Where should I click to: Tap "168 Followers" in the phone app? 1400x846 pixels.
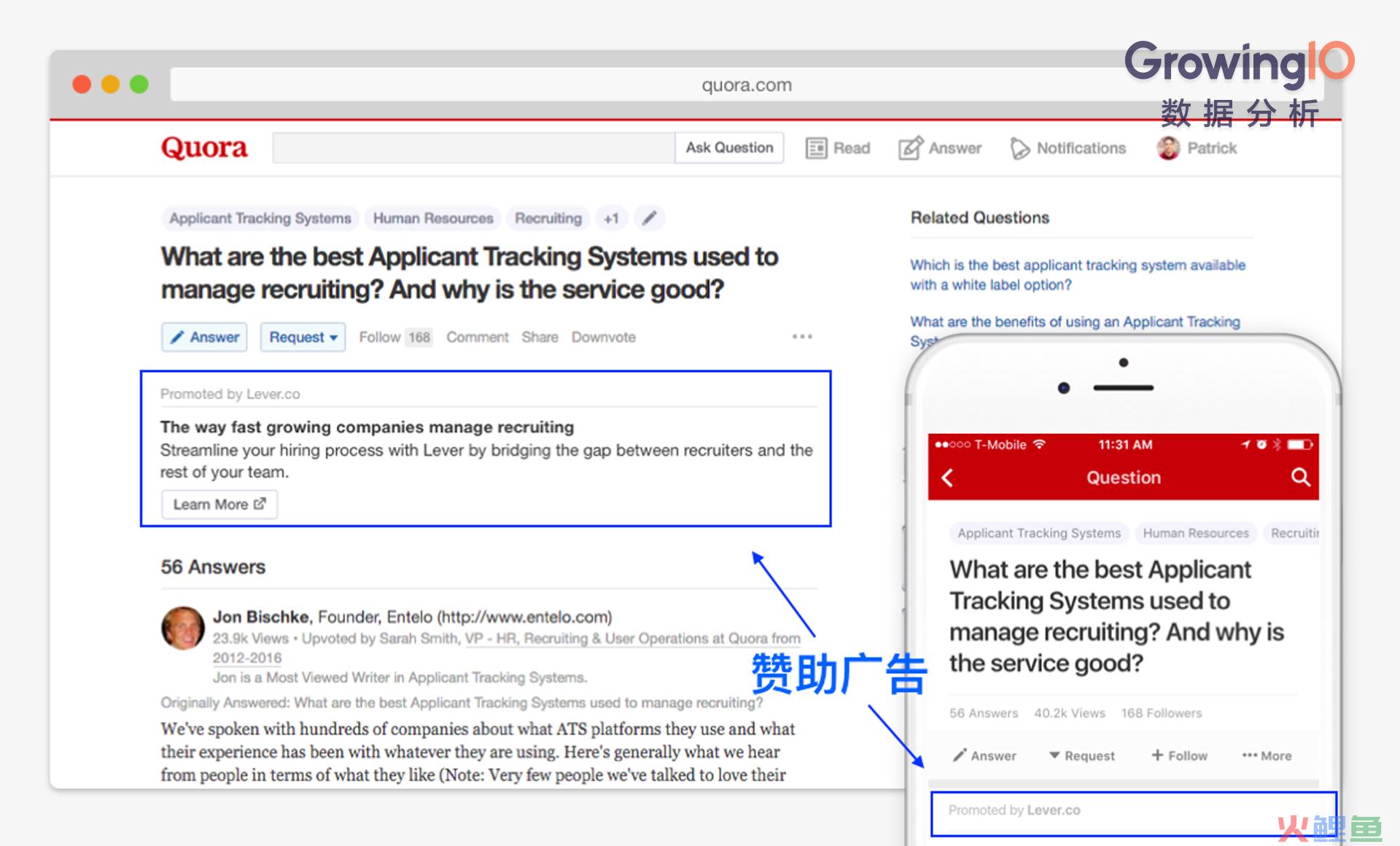point(1162,713)
